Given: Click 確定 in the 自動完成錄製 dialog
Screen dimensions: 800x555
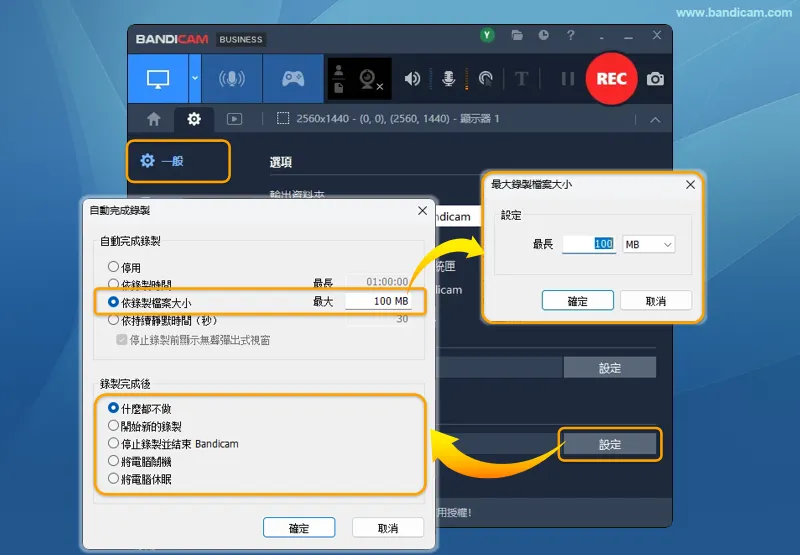Looking at the screenshot, I should [299, 528].
